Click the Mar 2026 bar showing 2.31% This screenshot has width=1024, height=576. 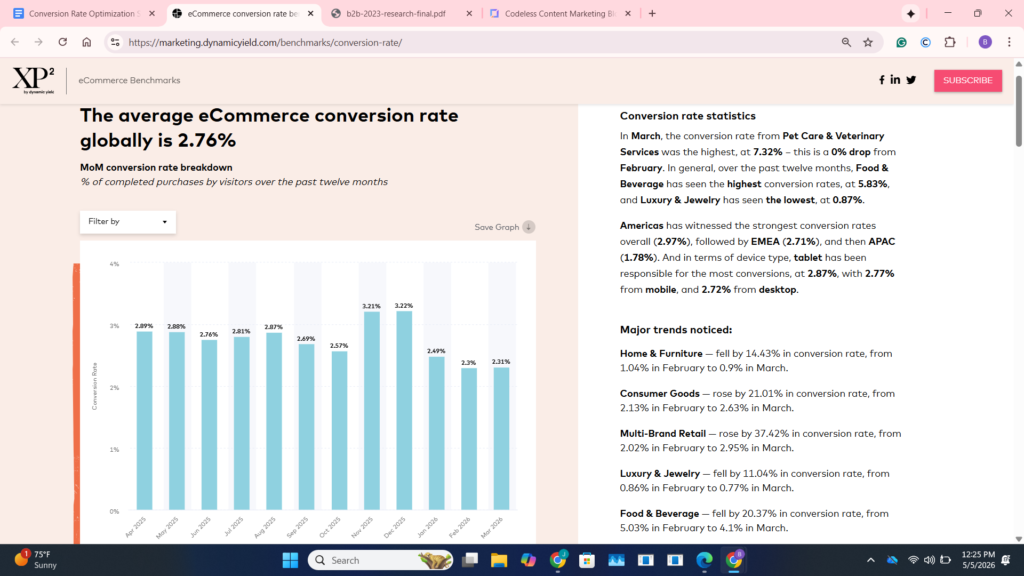(x=502, y=439)
